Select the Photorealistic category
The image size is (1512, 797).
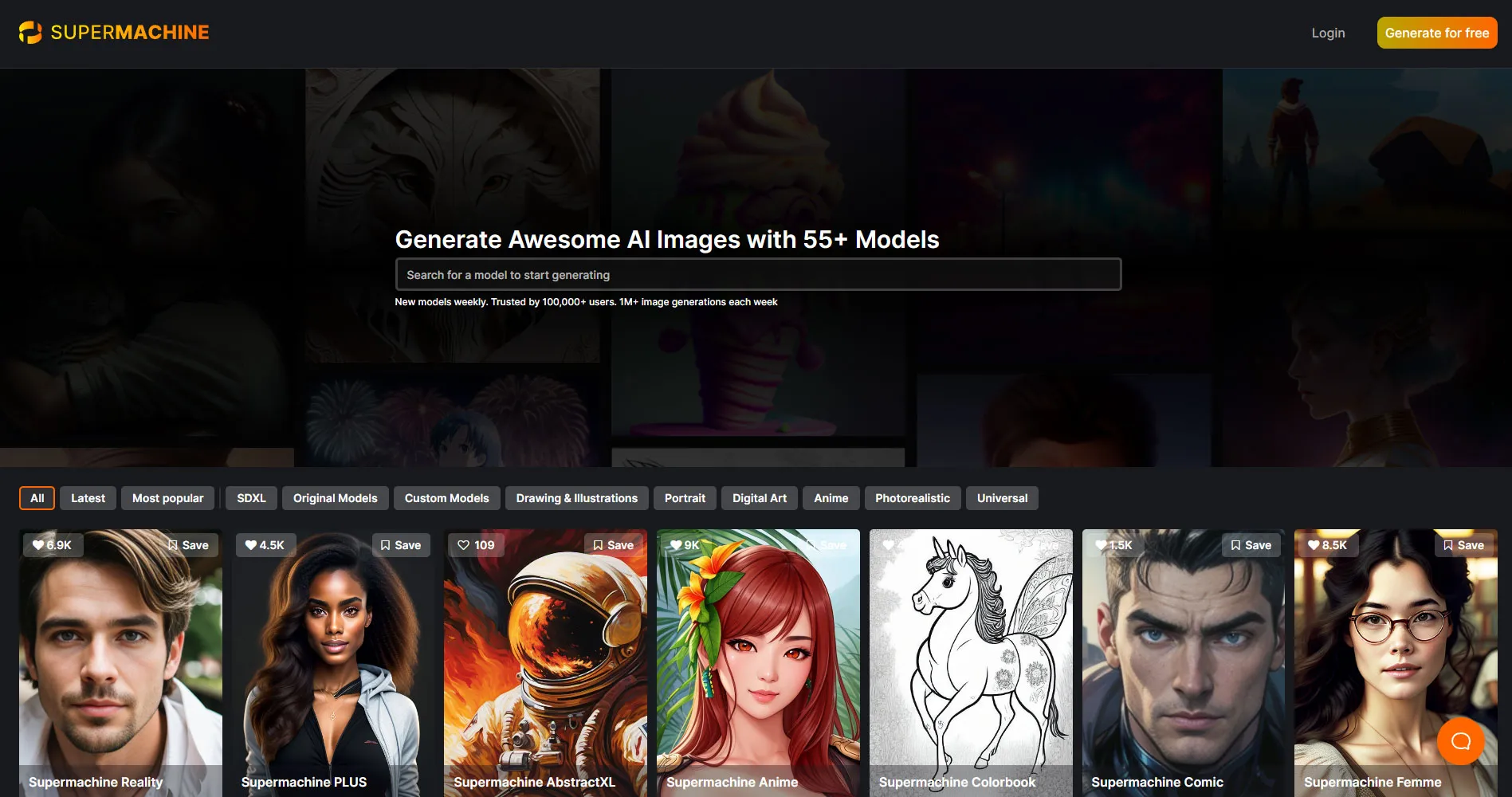pos(912,498)
